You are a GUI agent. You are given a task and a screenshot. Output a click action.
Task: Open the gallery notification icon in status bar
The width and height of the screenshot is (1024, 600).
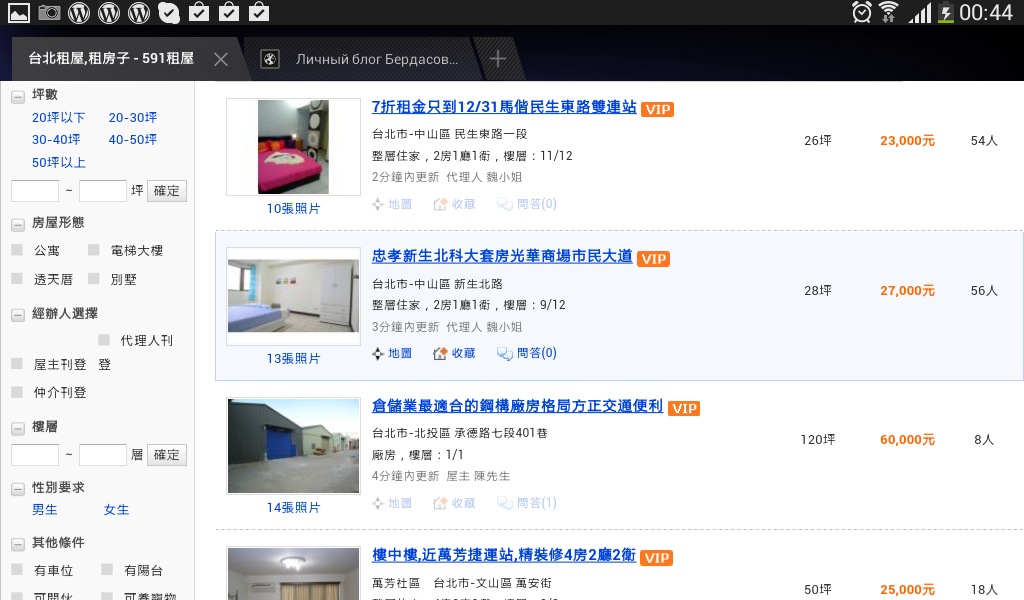coord(18,12)
